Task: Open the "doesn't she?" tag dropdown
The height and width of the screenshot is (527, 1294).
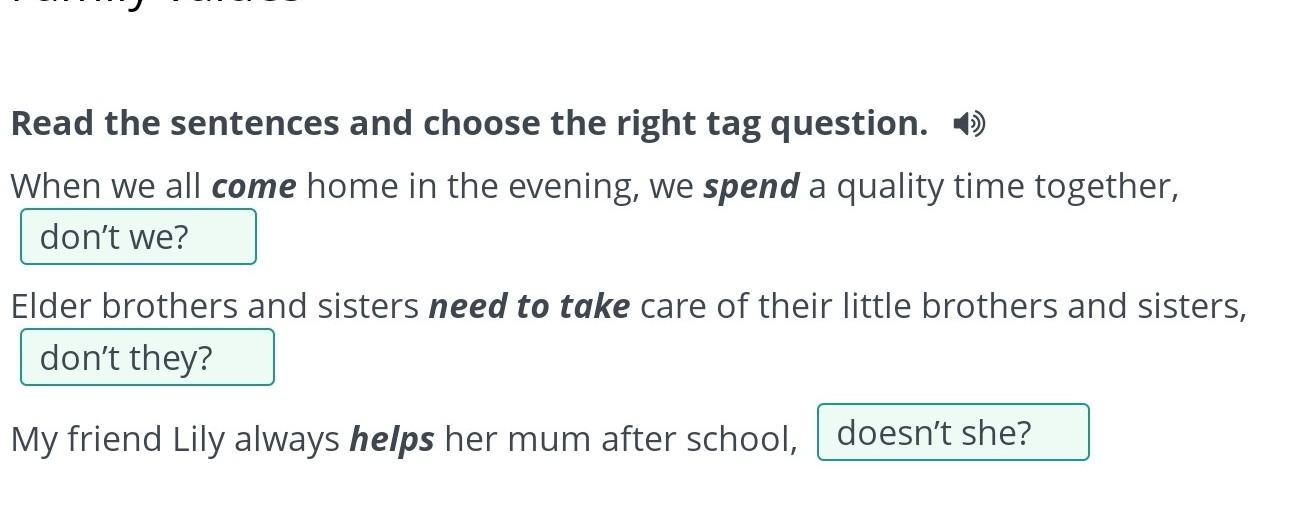Action: (952, 433)
